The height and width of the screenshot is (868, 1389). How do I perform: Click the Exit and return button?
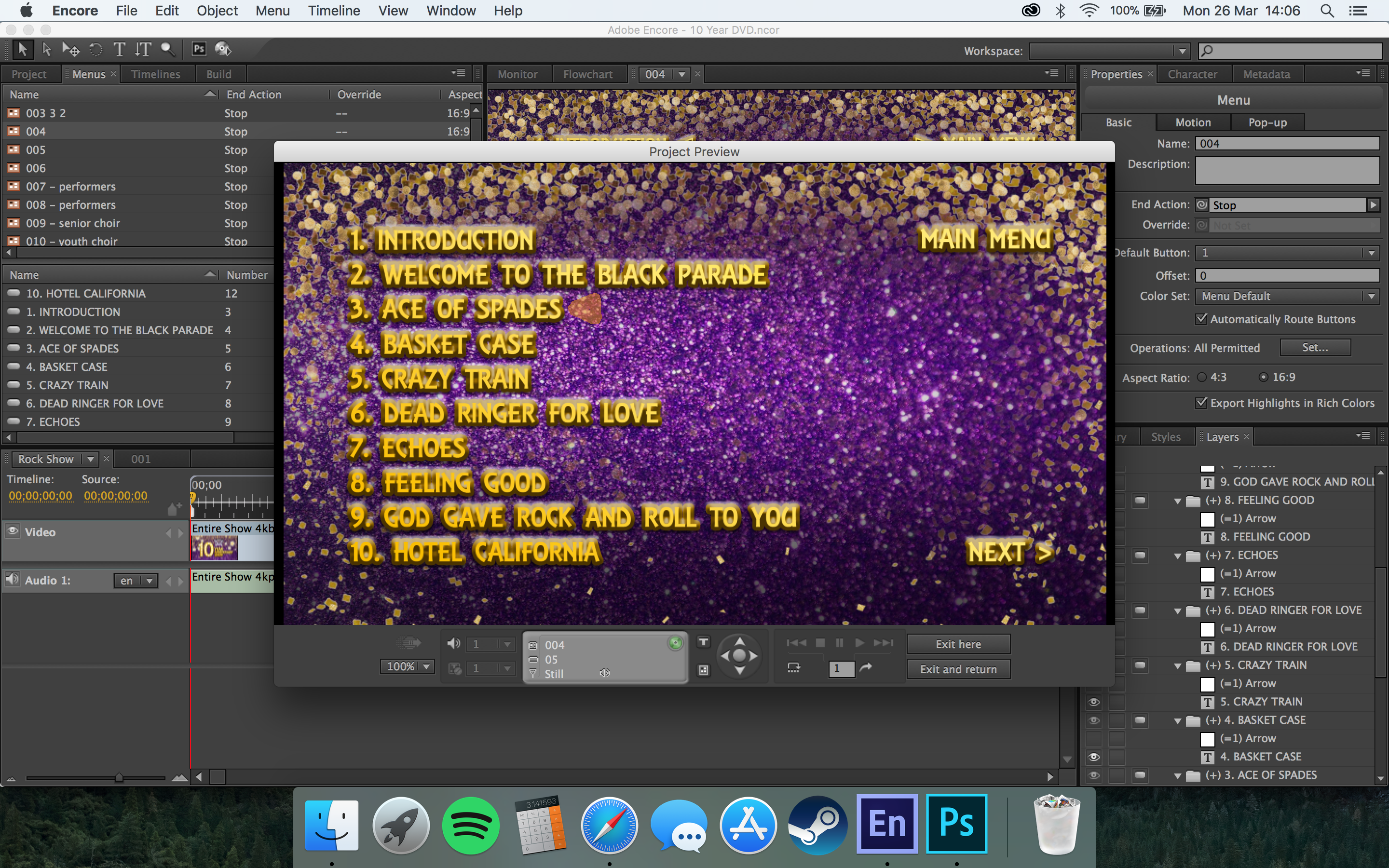click(958, 669)
